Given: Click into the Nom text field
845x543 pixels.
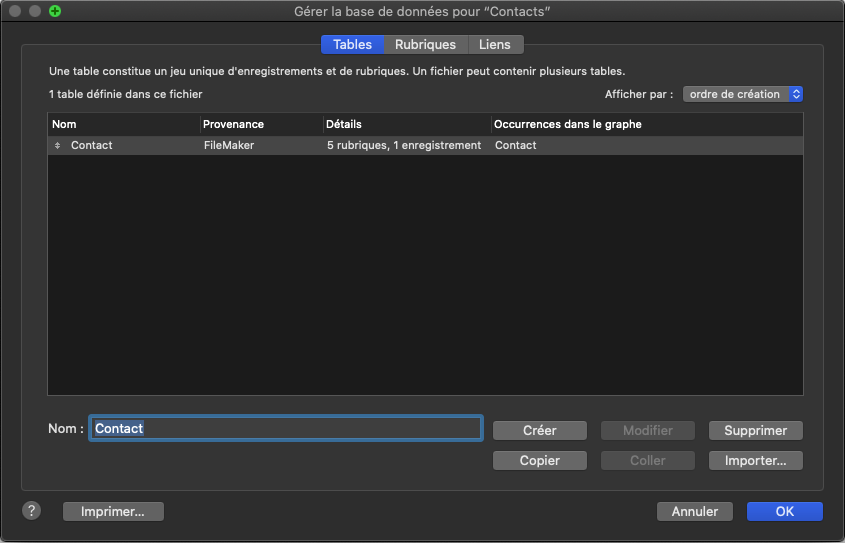Looking at the screenshot, I should (x=286, y=428).
